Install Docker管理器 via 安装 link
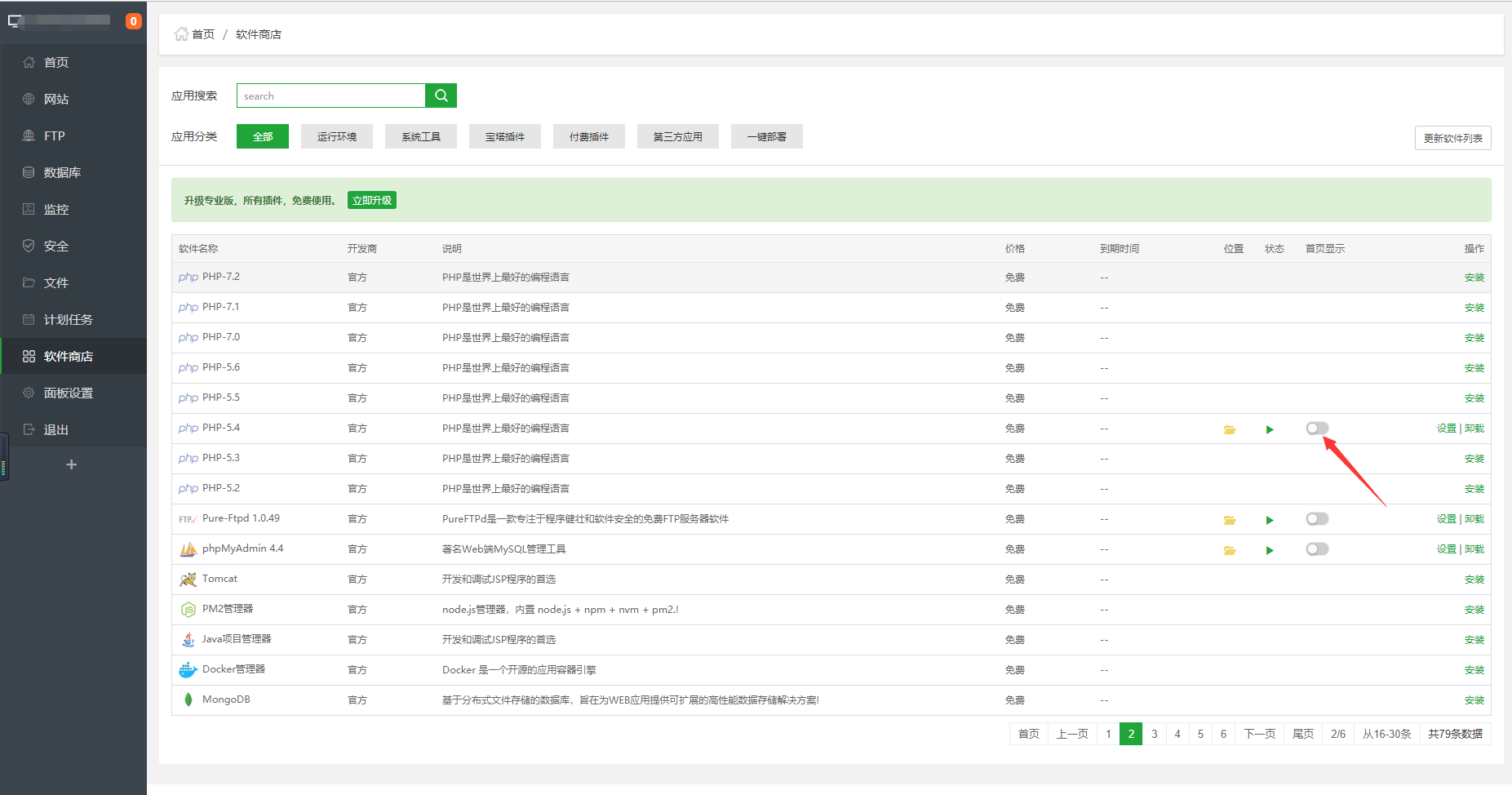 point(1474,670)
